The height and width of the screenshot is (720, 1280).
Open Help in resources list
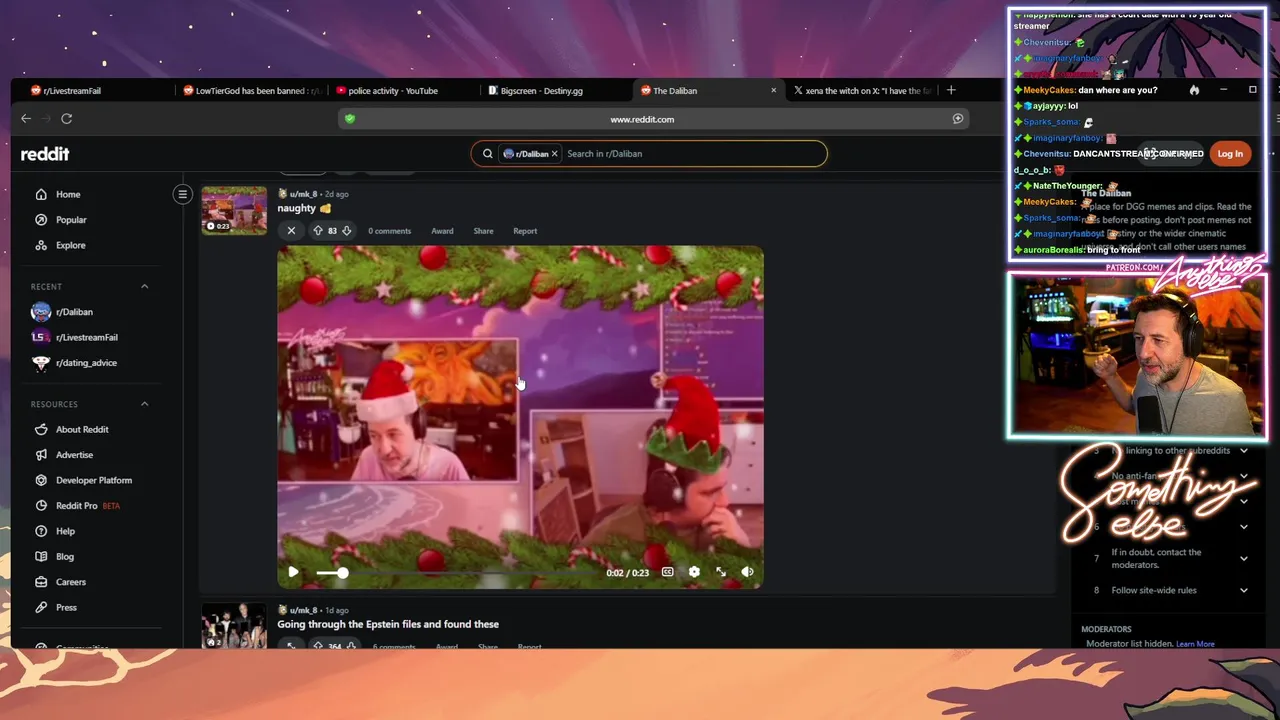pos(65,531)
